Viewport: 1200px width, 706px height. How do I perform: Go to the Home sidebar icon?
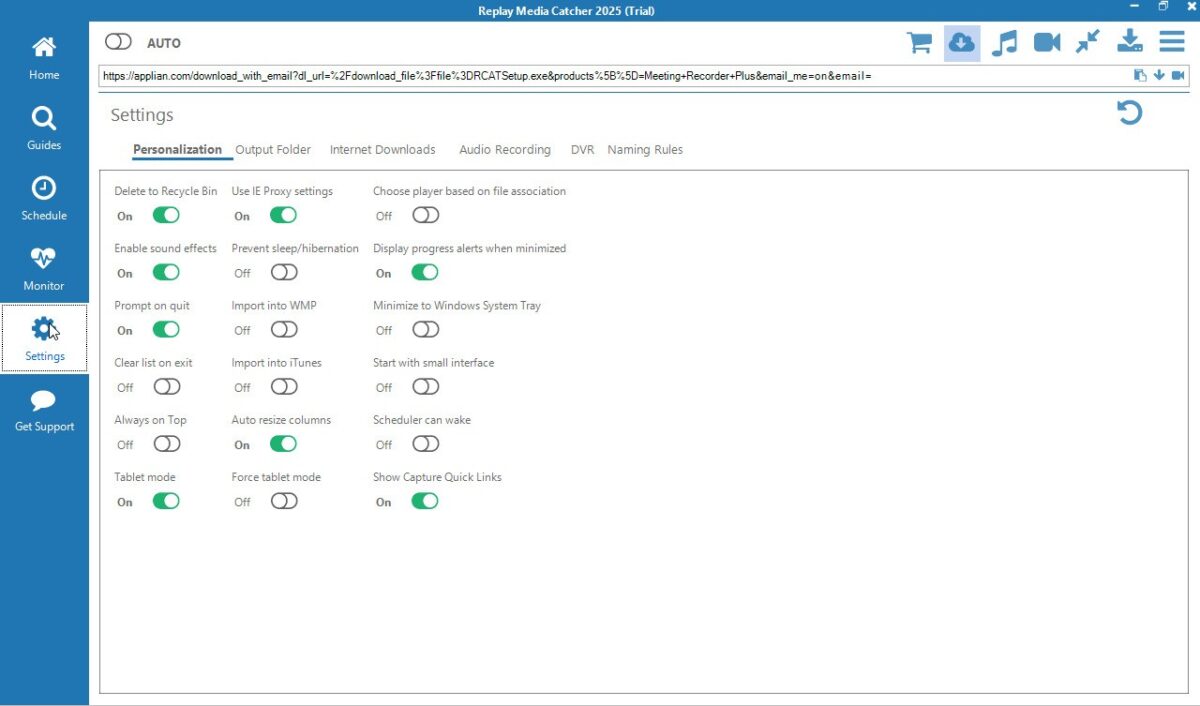click(x=44, y=58)
